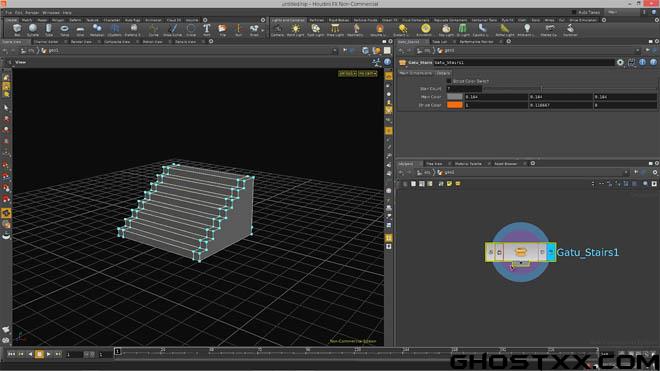
Task: Select the Tube shelf tool
Action: click(48, 29)
